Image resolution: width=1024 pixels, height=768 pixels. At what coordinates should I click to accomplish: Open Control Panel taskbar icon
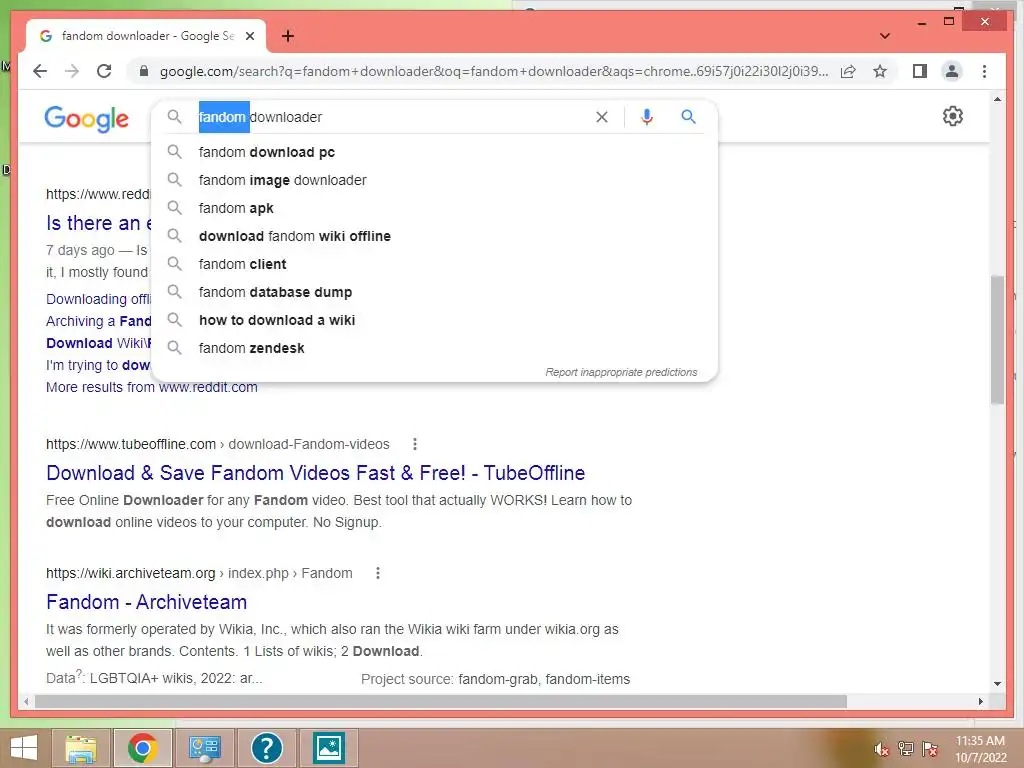204,748
